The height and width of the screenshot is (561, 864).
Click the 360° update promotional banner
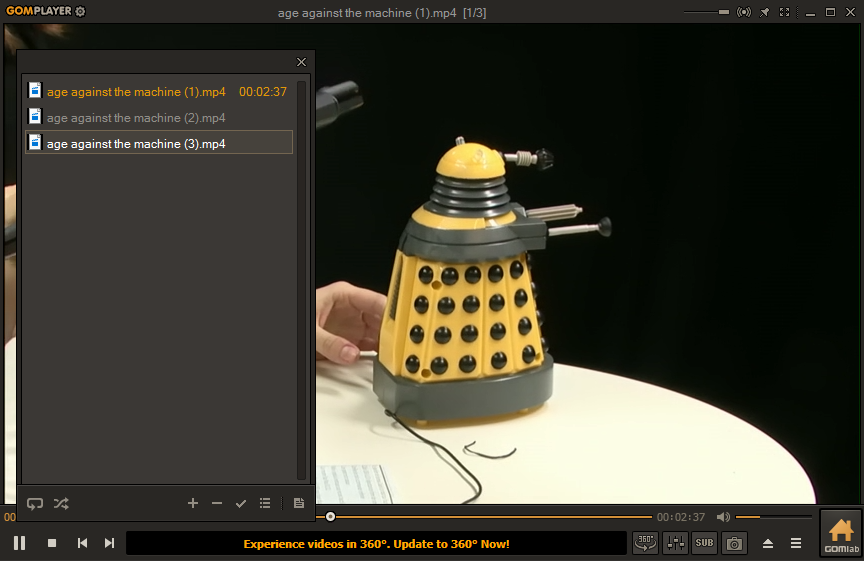click(x=376, y=544)
